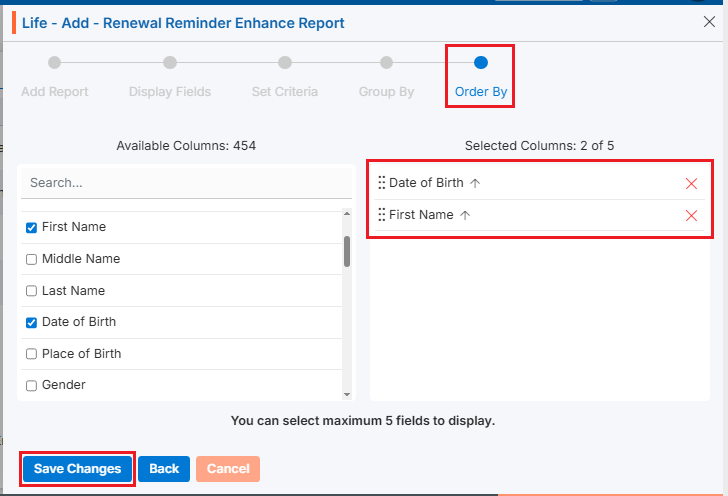This screenshot has height=496, width=728.
Task: Check the Middle Name checkbox
Action: (32, 259)
